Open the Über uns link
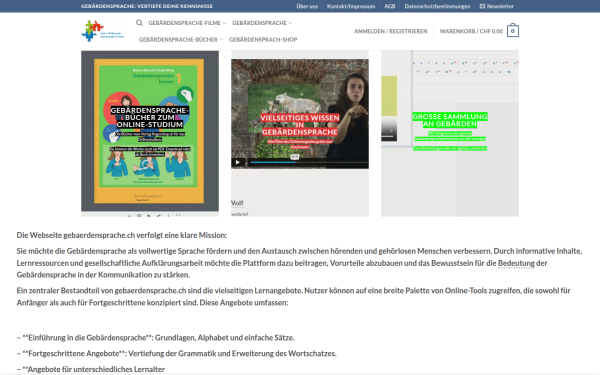Viewport: 600px width, 375px height. pyautogui.click(x=307, y=6)
